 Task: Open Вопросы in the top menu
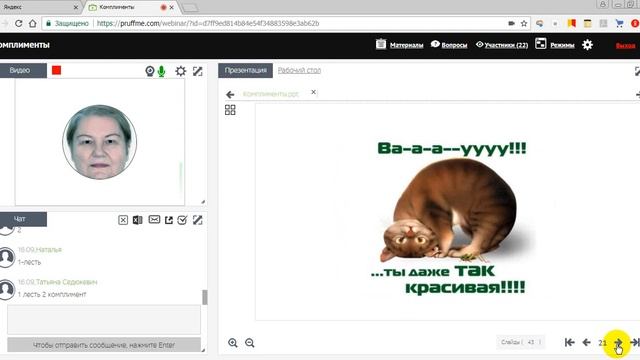[454, 45]
